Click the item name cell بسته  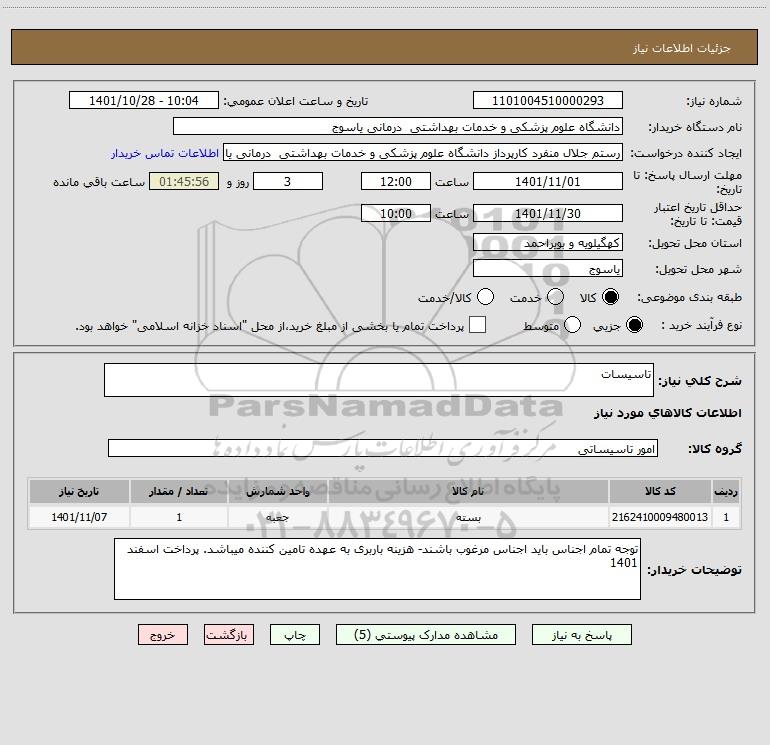tap(468, 517)
